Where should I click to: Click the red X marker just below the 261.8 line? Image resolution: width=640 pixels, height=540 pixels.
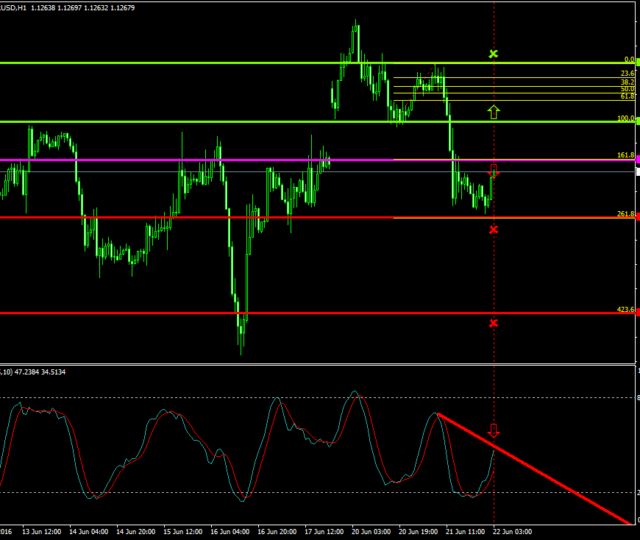tap(493, 230)
